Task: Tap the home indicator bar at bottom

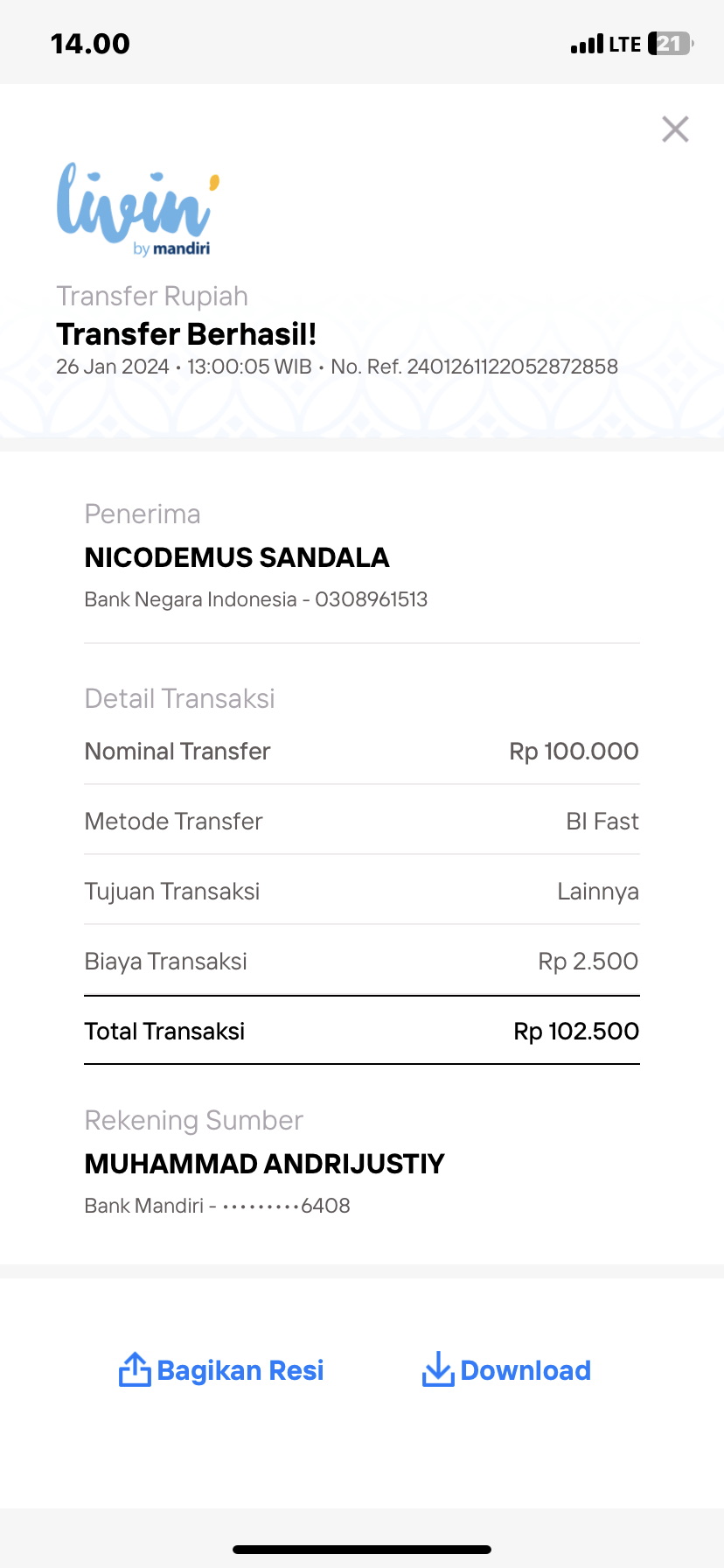Action: click(x=362, y=1549)
